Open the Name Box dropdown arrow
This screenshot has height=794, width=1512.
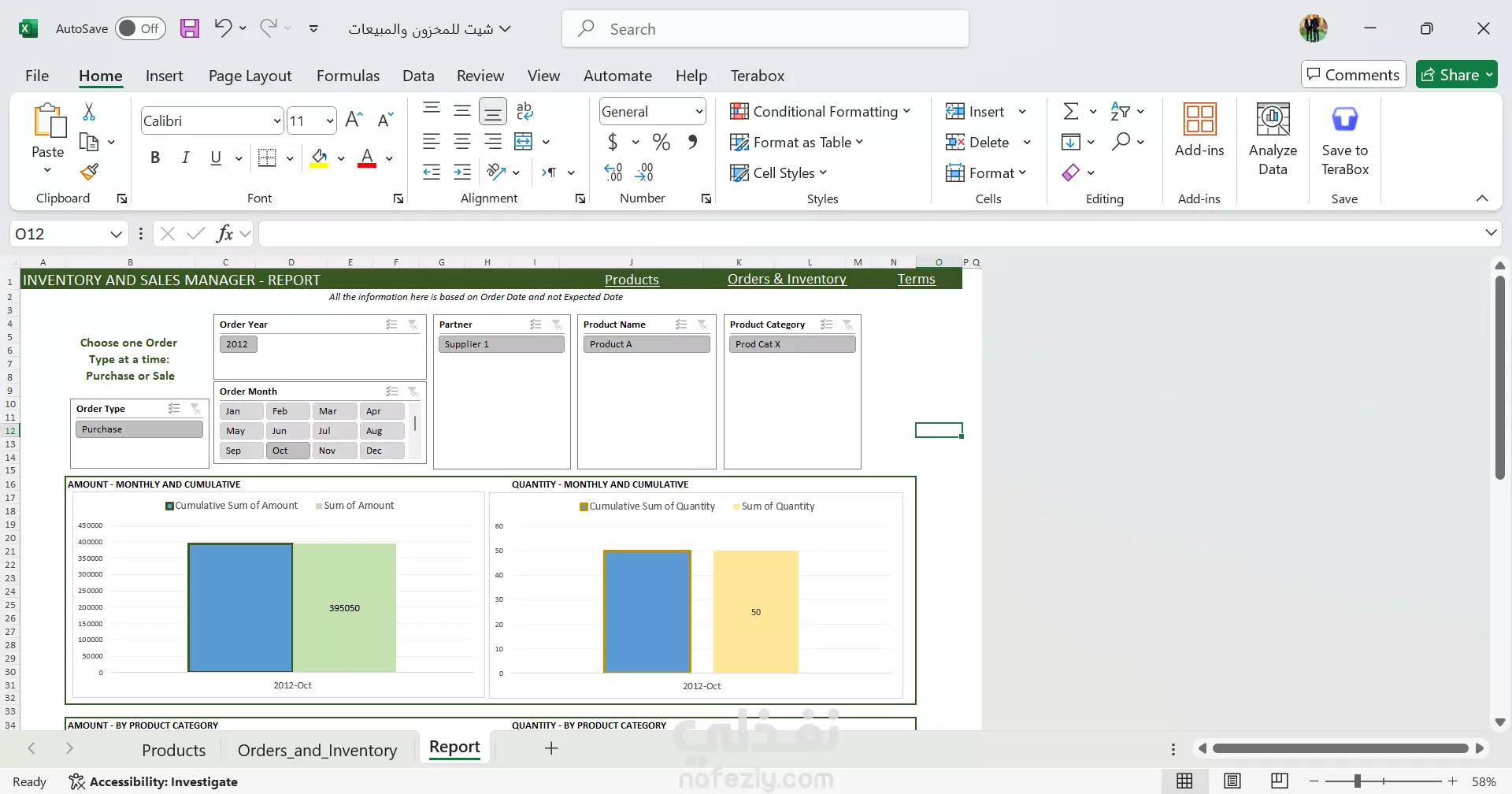[116, 234]
